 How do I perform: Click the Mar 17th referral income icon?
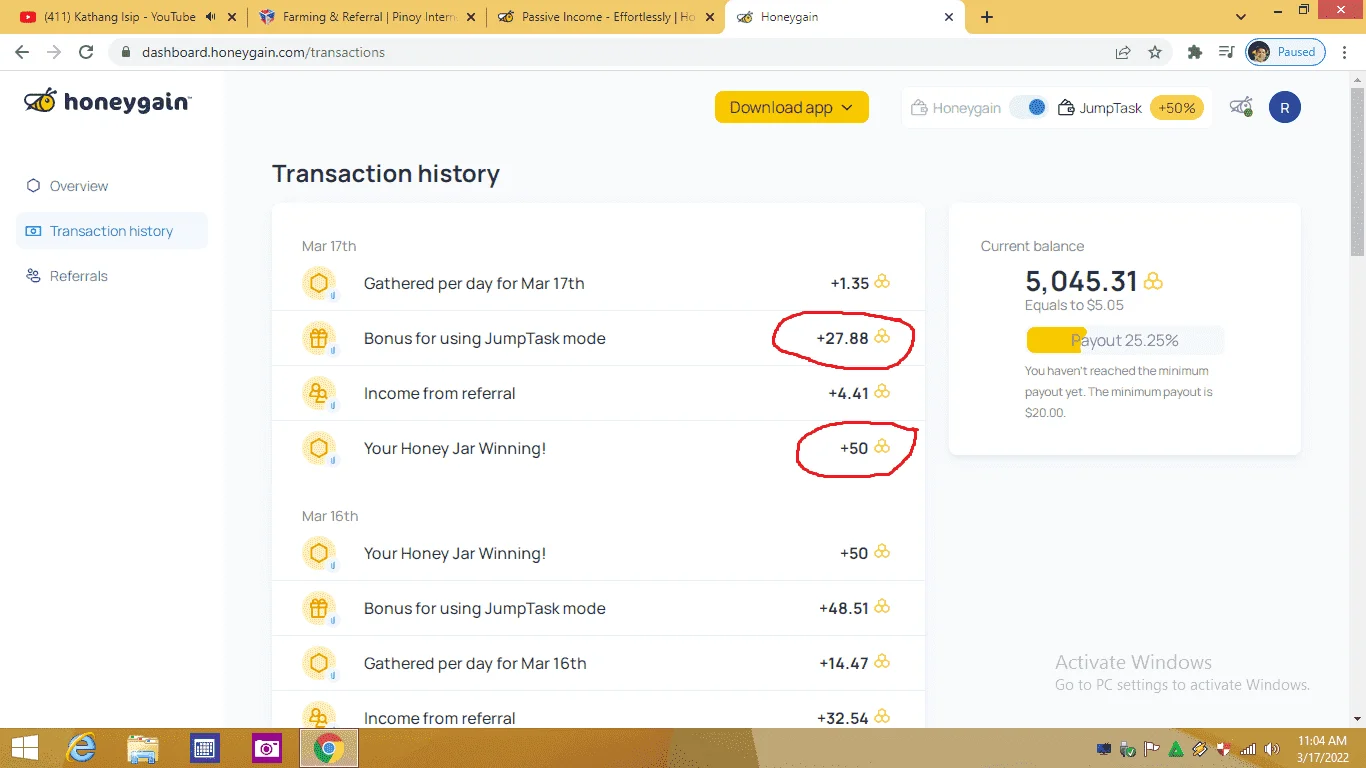(x=319, y=394)
